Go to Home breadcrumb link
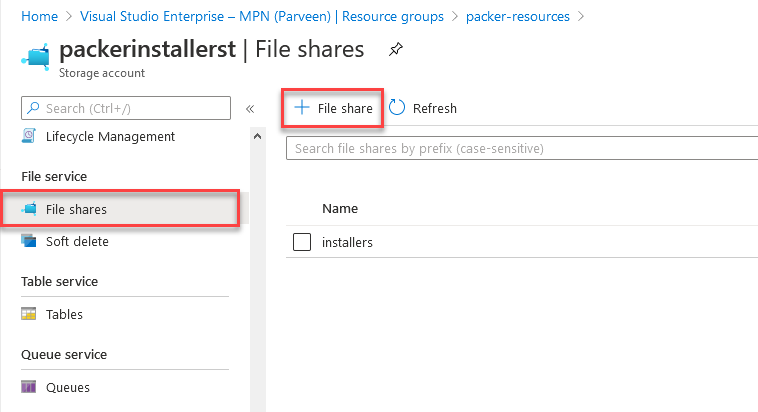 pyautogui.click(x=37, y=16)
